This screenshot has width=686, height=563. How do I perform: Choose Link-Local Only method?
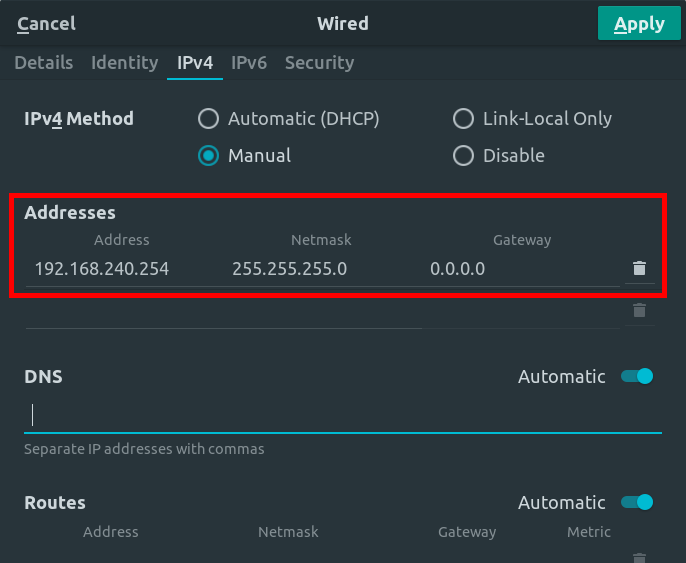[532, 119]
